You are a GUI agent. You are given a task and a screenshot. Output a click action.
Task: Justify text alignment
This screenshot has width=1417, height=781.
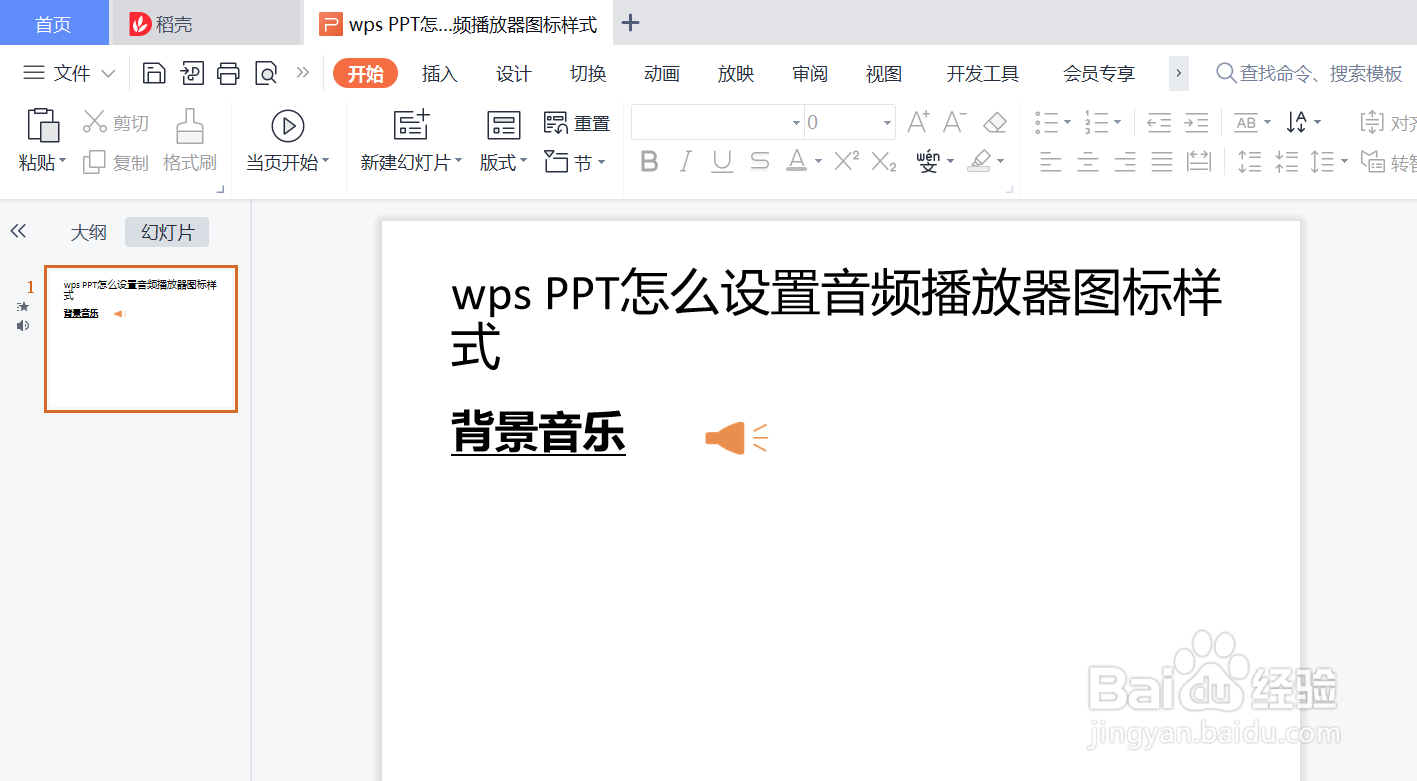click(x=1161, y=161)
